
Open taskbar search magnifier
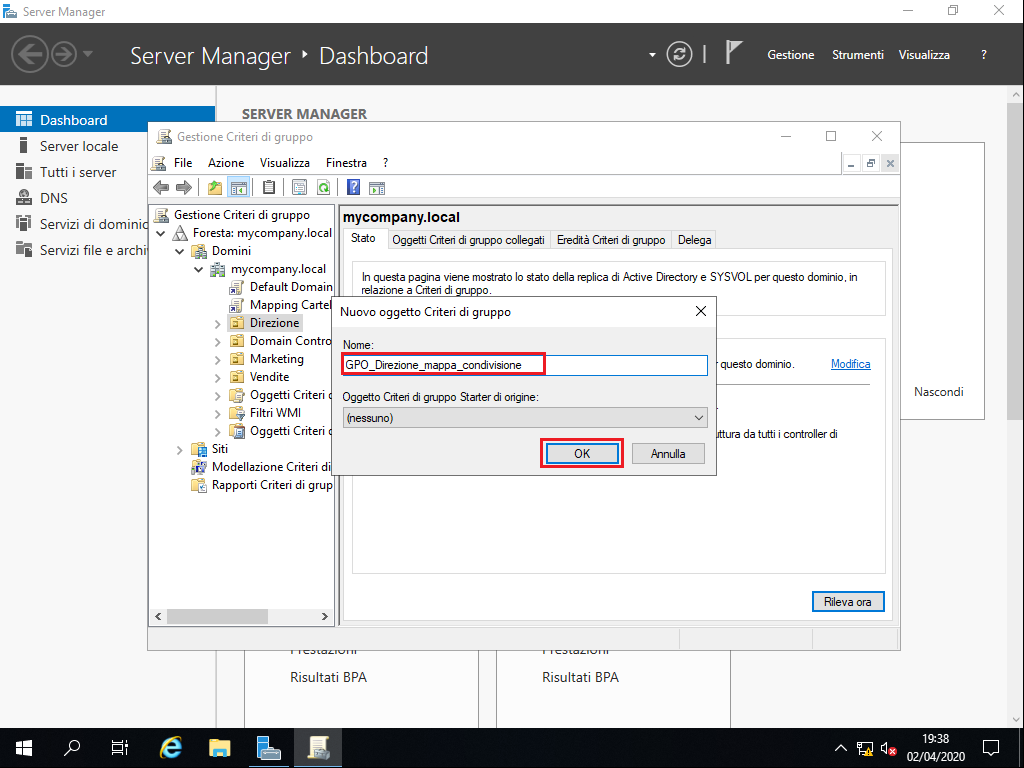click(x=72, y=747)
